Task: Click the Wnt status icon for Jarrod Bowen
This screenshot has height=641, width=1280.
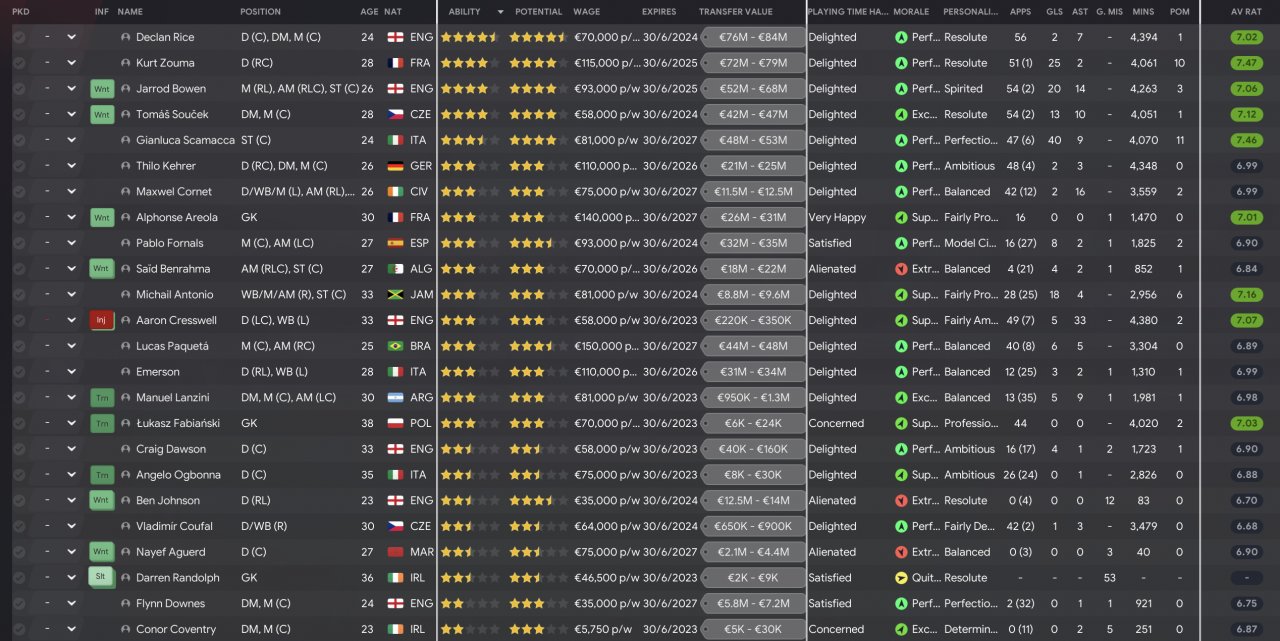Action: 102,89
